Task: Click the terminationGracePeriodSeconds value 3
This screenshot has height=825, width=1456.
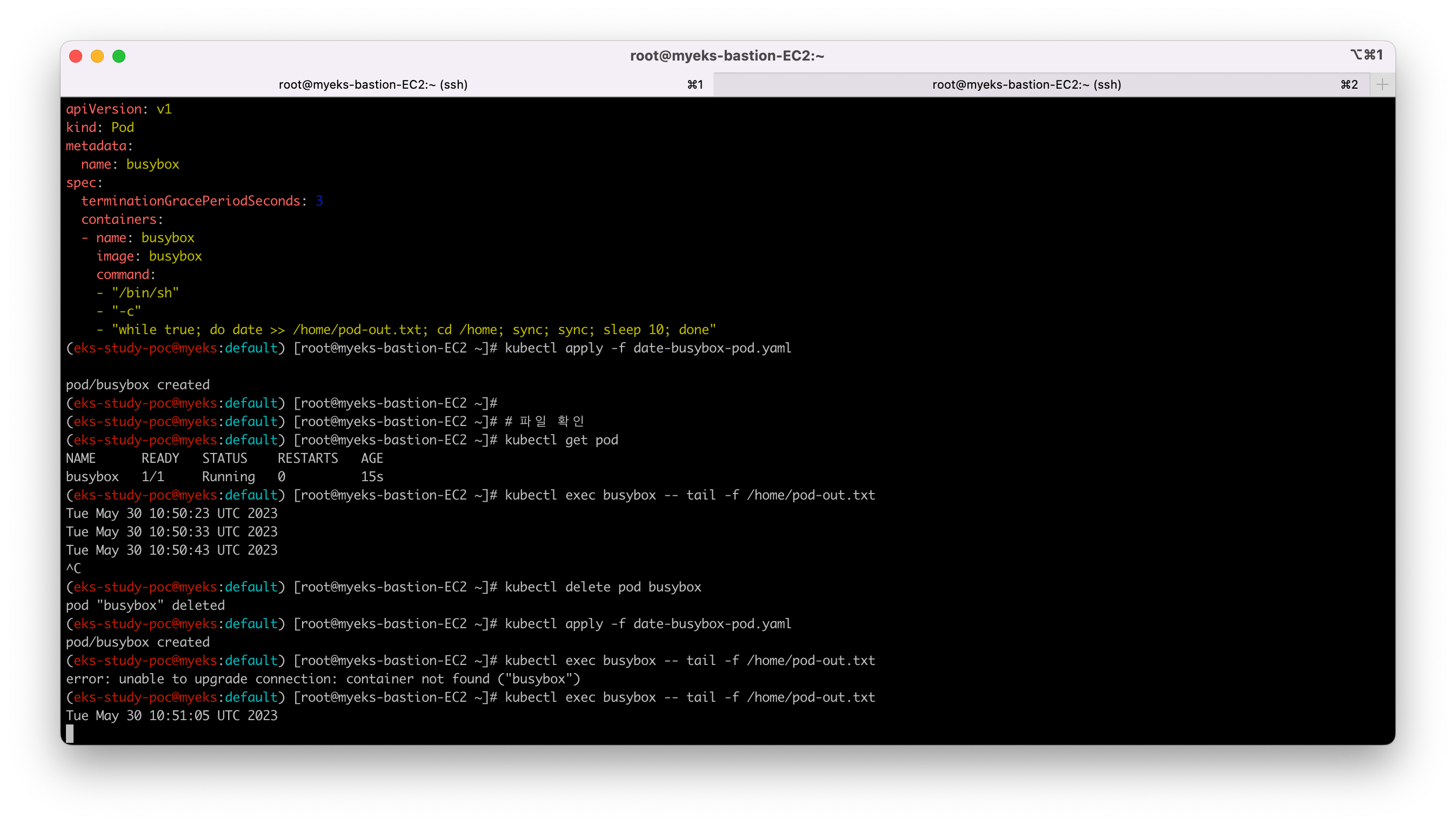Action: point(319,201)
